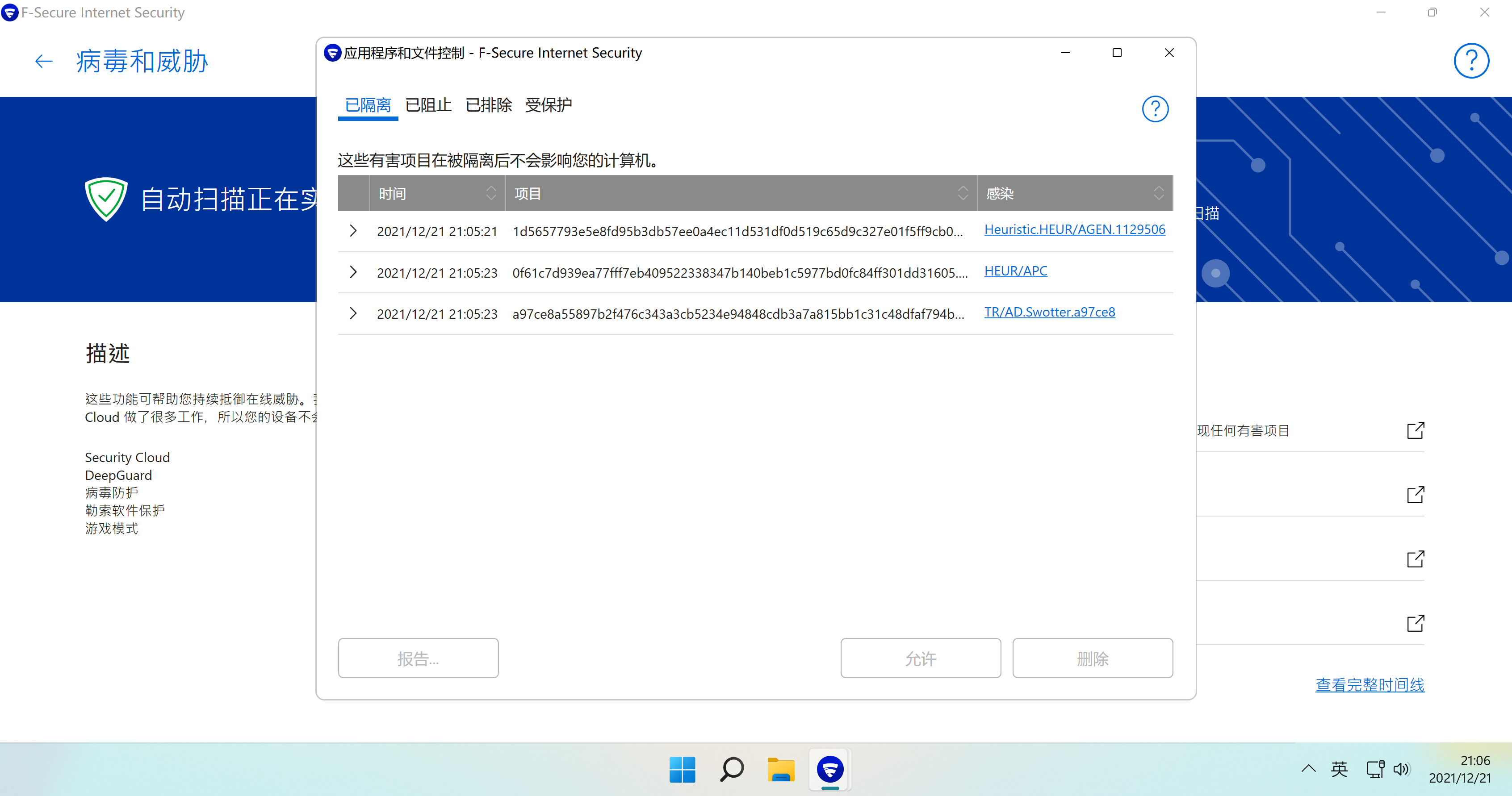
Task: Click the DeepGuard feature text
Action: (x=118, y=475)
